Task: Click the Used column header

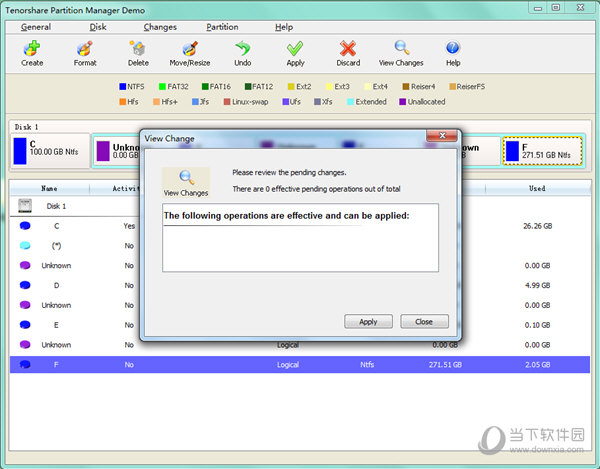Action: click(537, 188)
